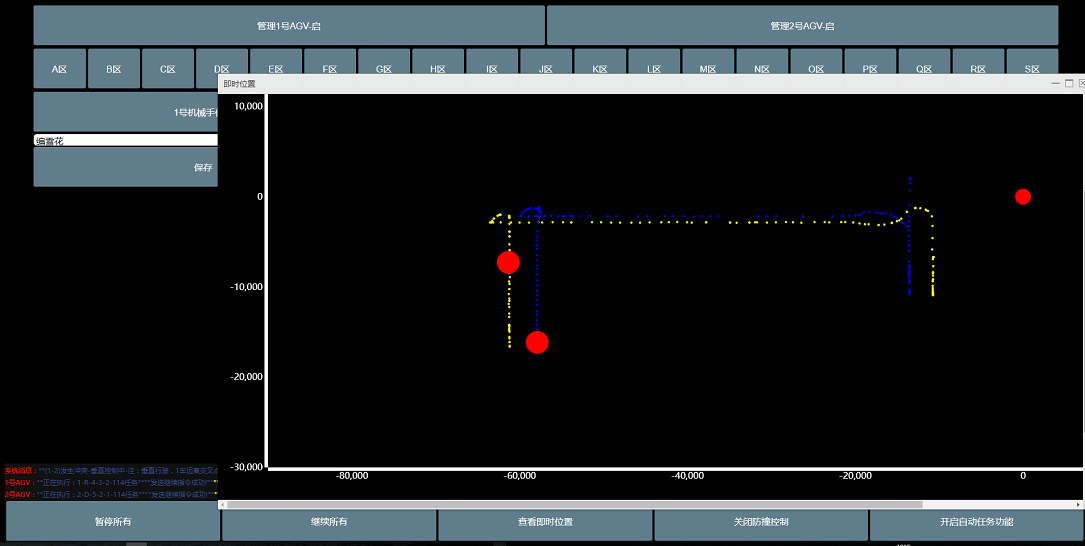Image resolution: width=1085 pixels, height=546 pixels.
Task: Maximize the 即时位置 window
Action: pos(1069,84)
